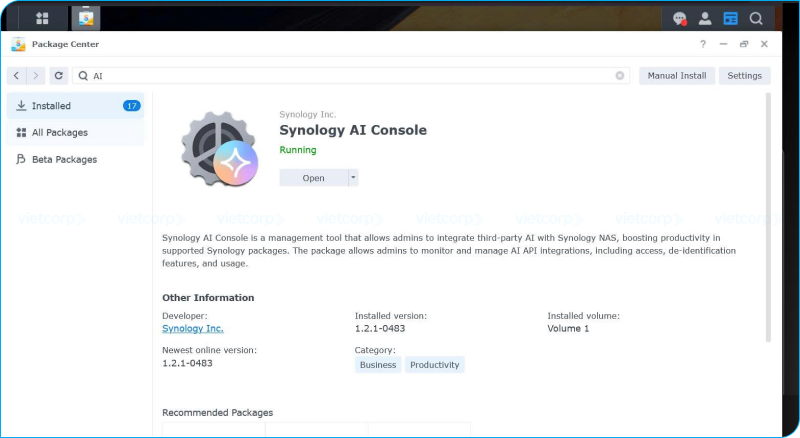
Task: Click the search magnifier in the search box
Action: coord(83,76)
